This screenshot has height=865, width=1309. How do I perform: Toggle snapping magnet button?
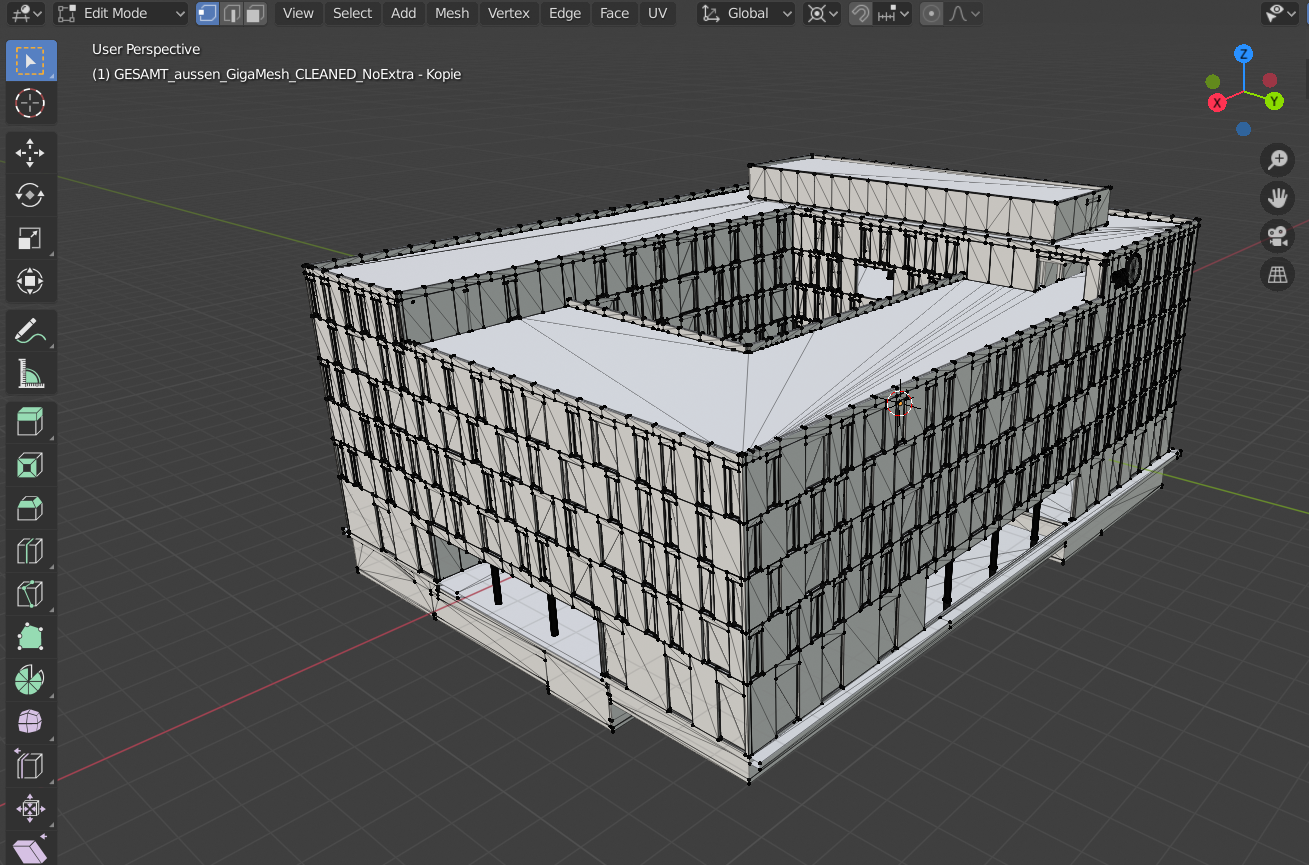tap(860, 13)
